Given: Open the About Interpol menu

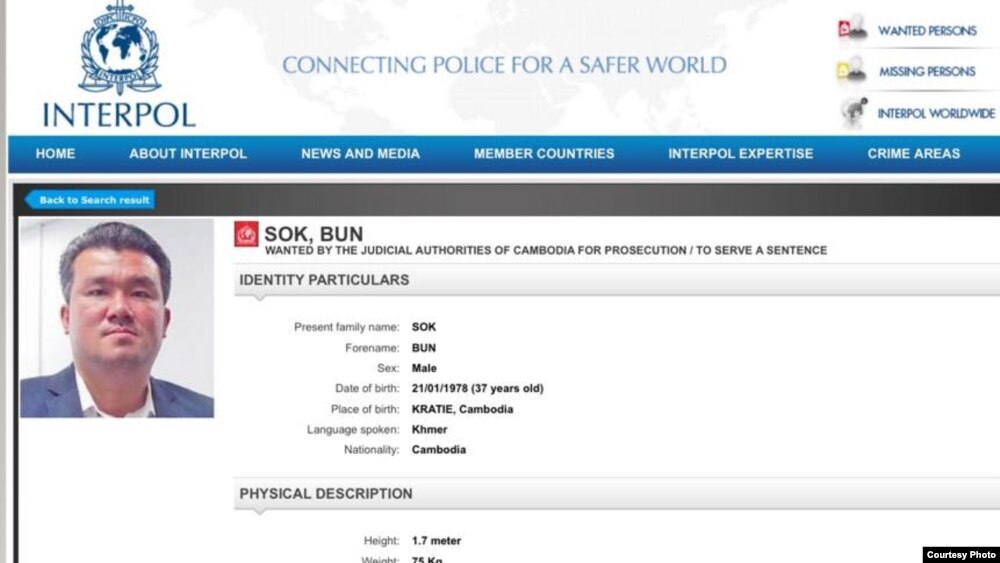Looking at the screenshot, I should click(x=188, y=154).
